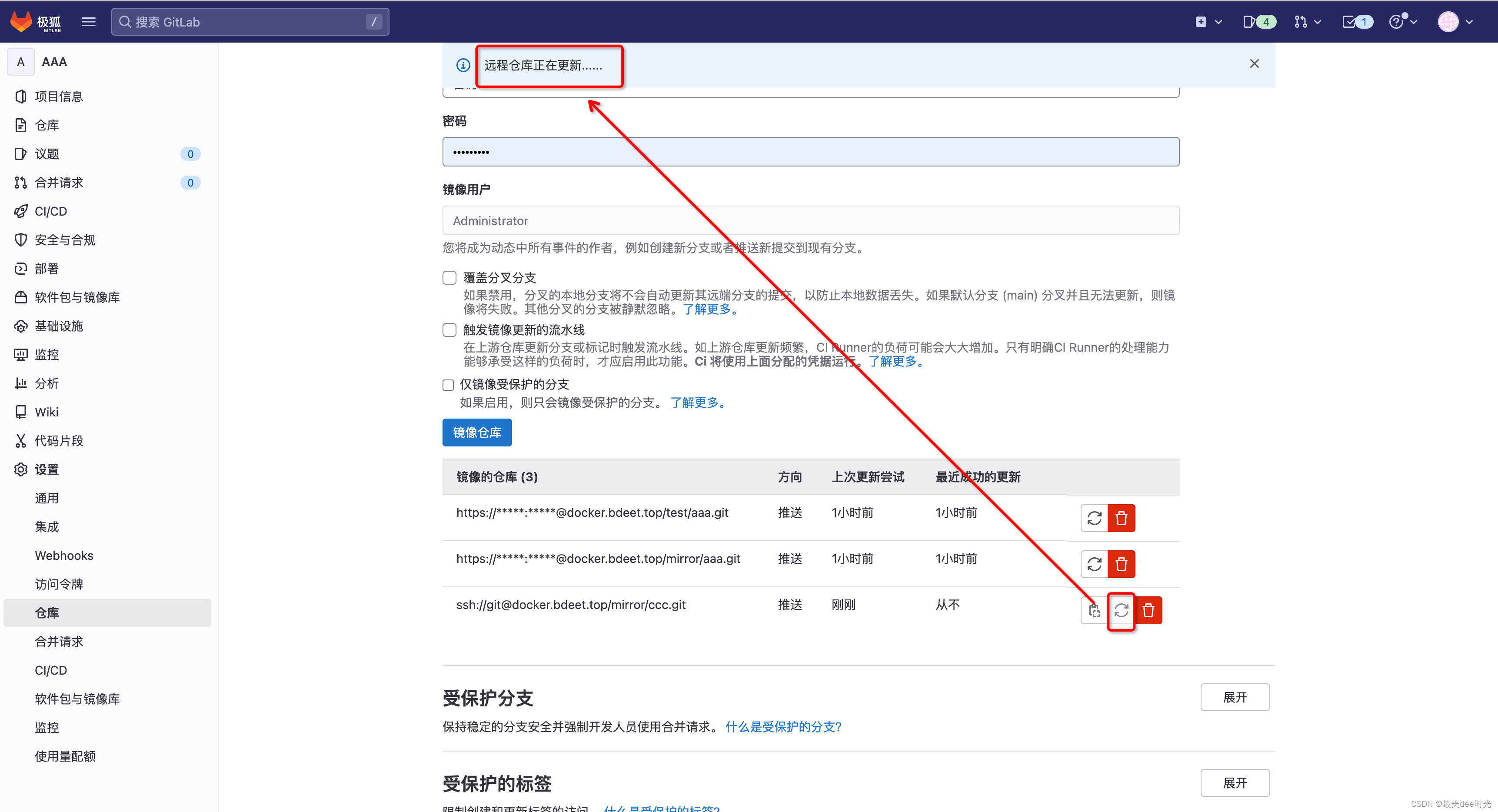Viewport: 1498px width, 812px height.
Task: Click the 设置 gear icon
Action: tap(21, 469)
